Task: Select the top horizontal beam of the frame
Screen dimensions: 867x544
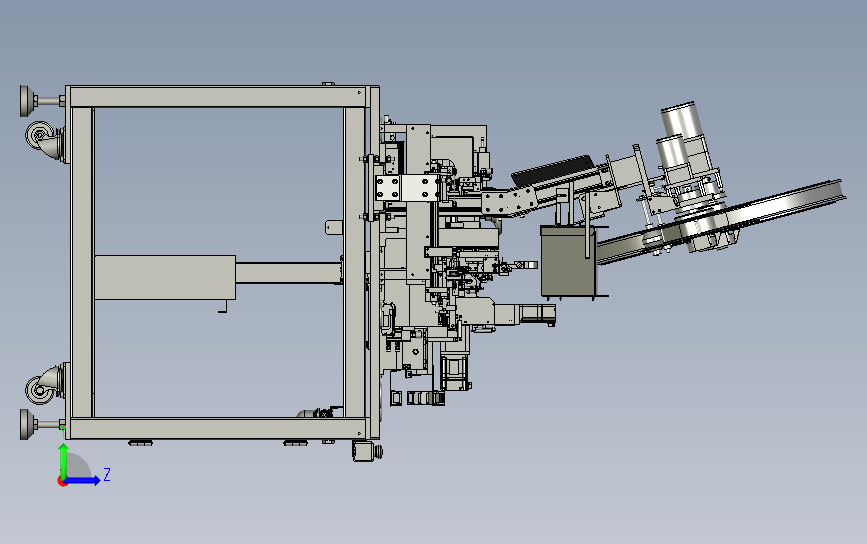Action: point(218,97)
